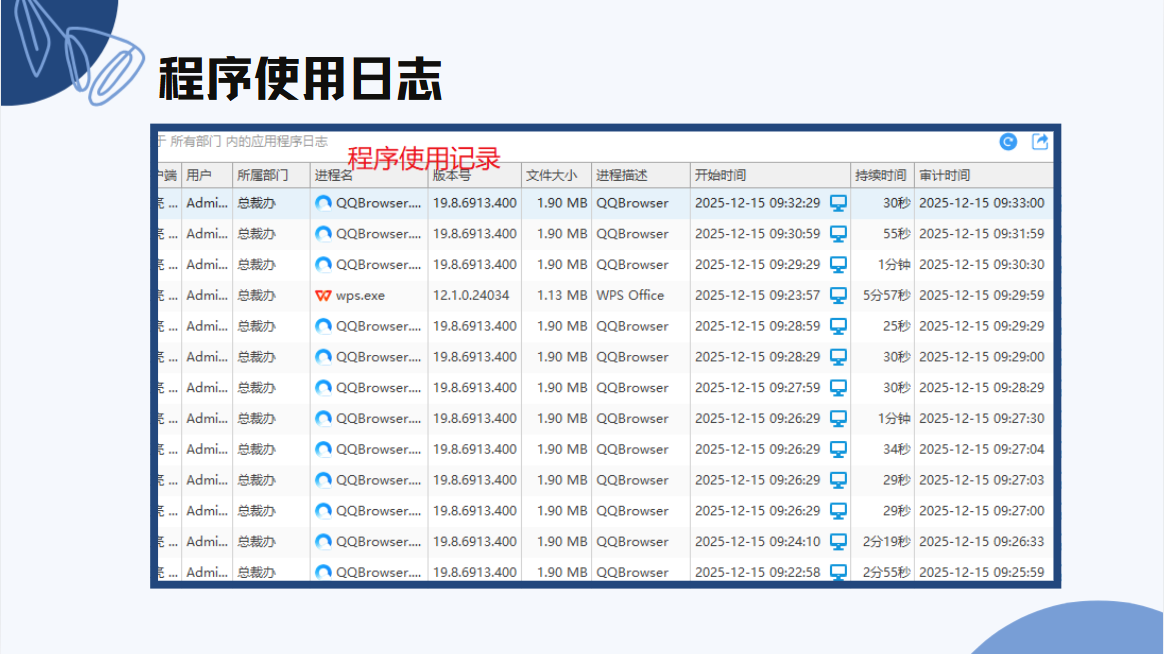1164x654 pixels.
Task: Click start time 2025-12-15 09:32:29
Action: 757,203
